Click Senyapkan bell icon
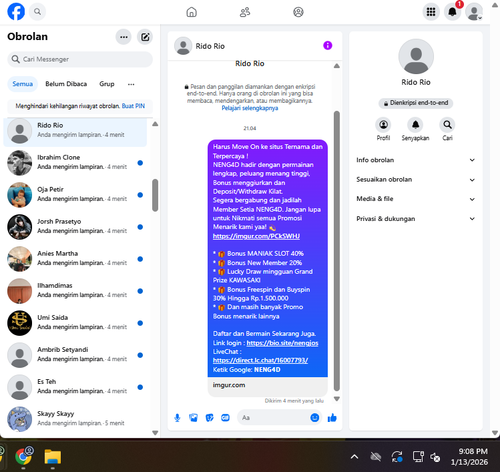Viewport: 500px width, 472px height. point(415,125)
